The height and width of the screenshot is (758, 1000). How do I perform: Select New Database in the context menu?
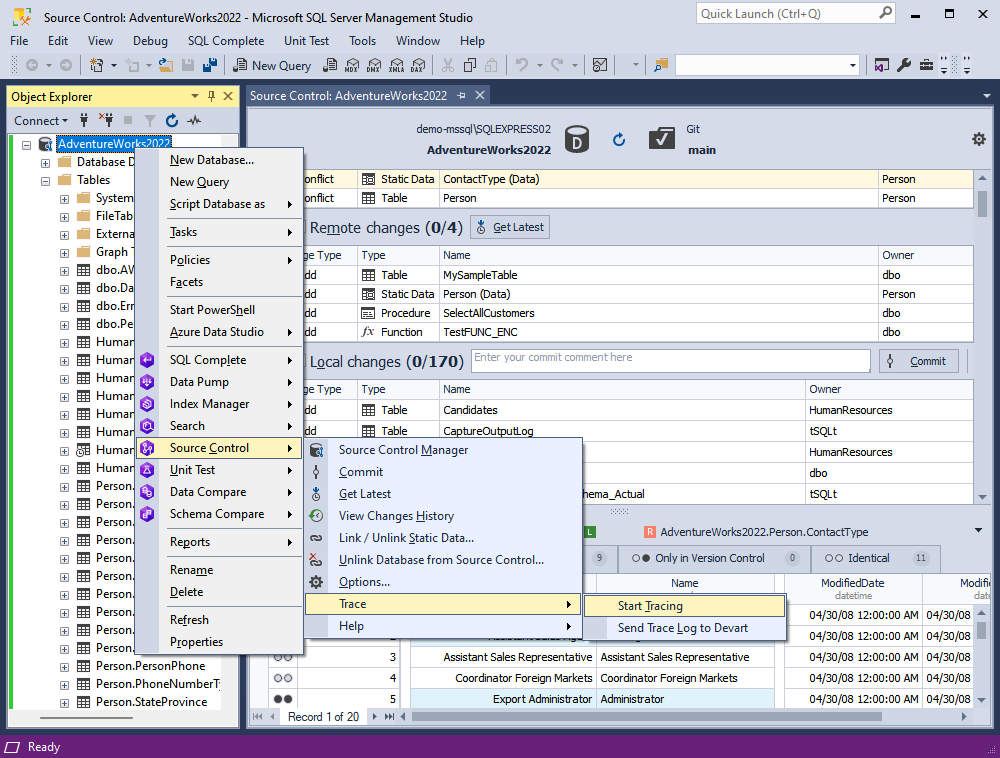pyautogui.click(x=219, y=160)
